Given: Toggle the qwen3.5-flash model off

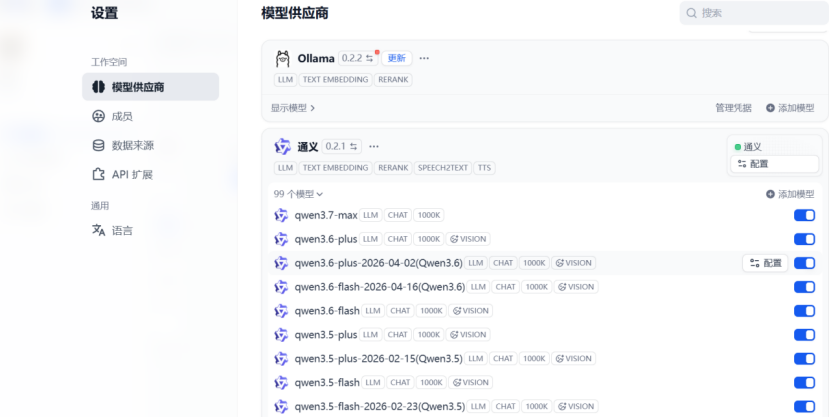Looking at the screenshot, I should (804, 383).
